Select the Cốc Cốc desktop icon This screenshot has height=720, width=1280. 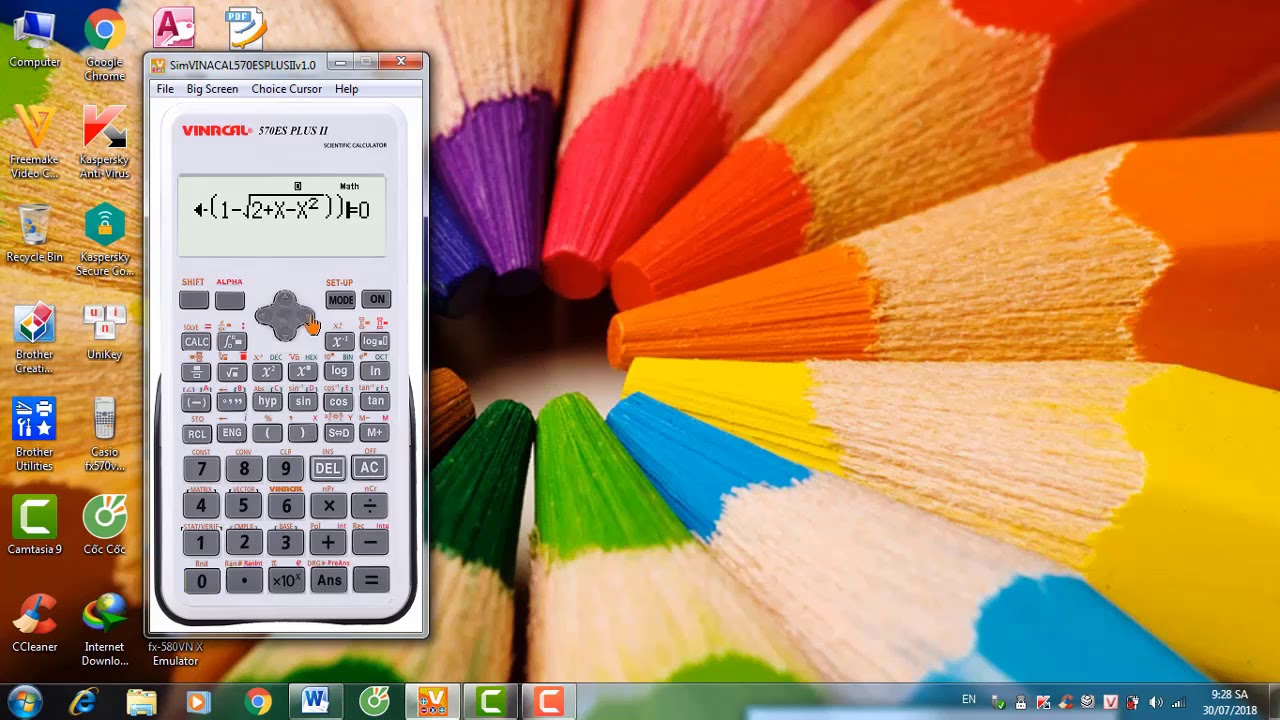pos(104,526)
